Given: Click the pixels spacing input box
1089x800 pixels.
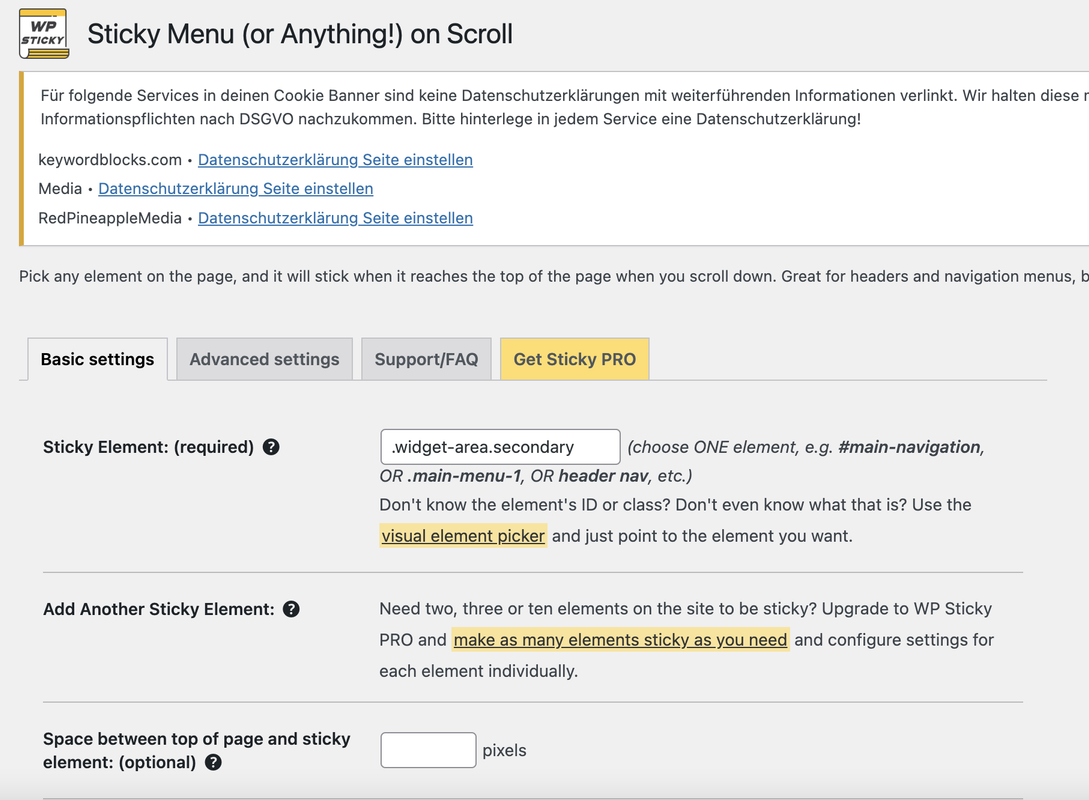Looking at the screenshot, I should click(x=429, y=750).
